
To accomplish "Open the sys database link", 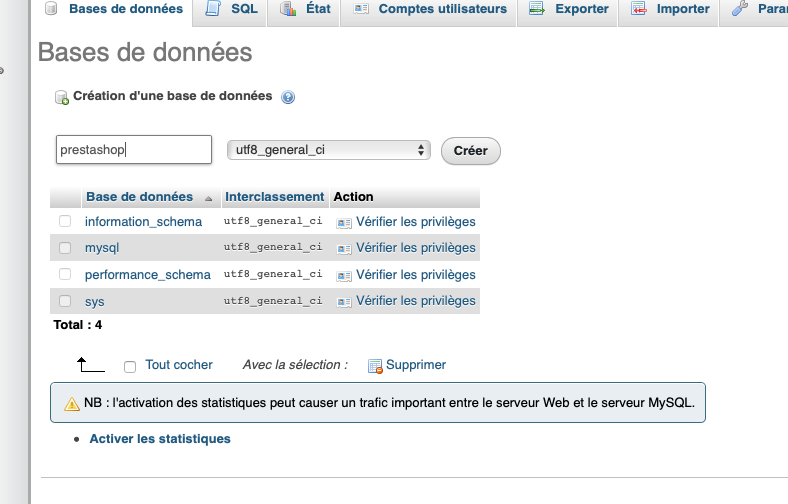I will click(94, 301).
